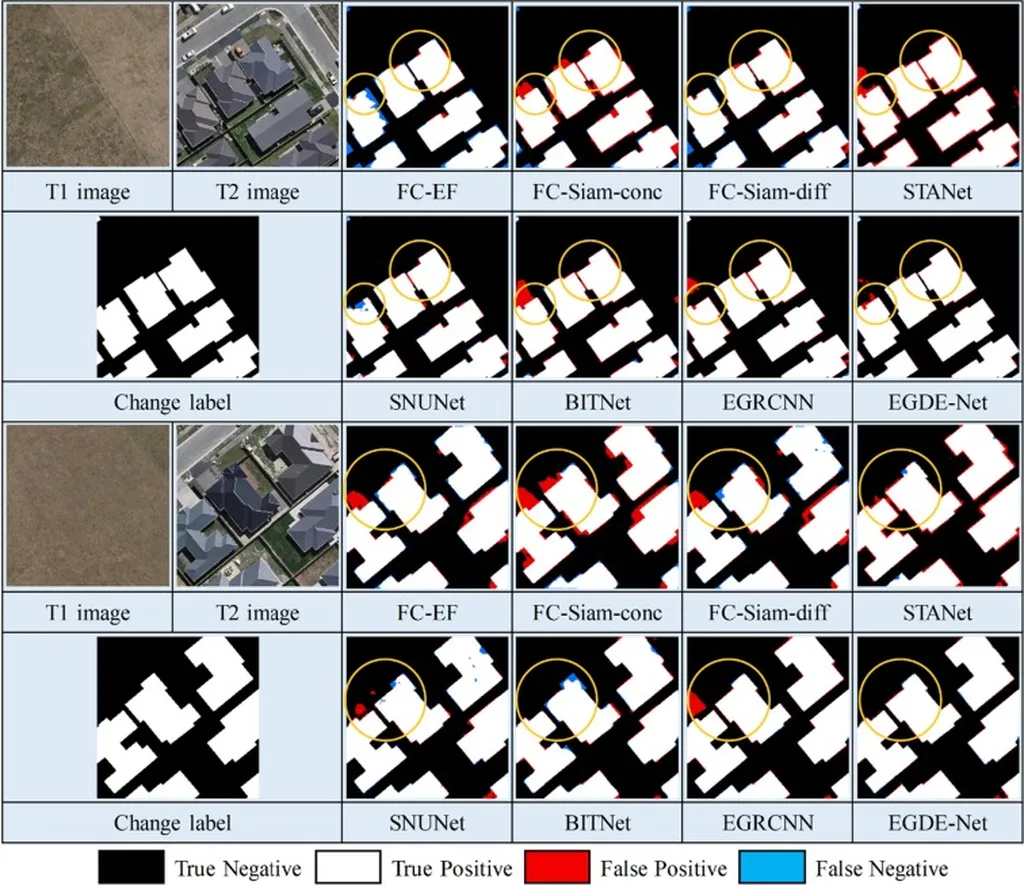Click the lower 'SNUNet' caption

[427, 823]
